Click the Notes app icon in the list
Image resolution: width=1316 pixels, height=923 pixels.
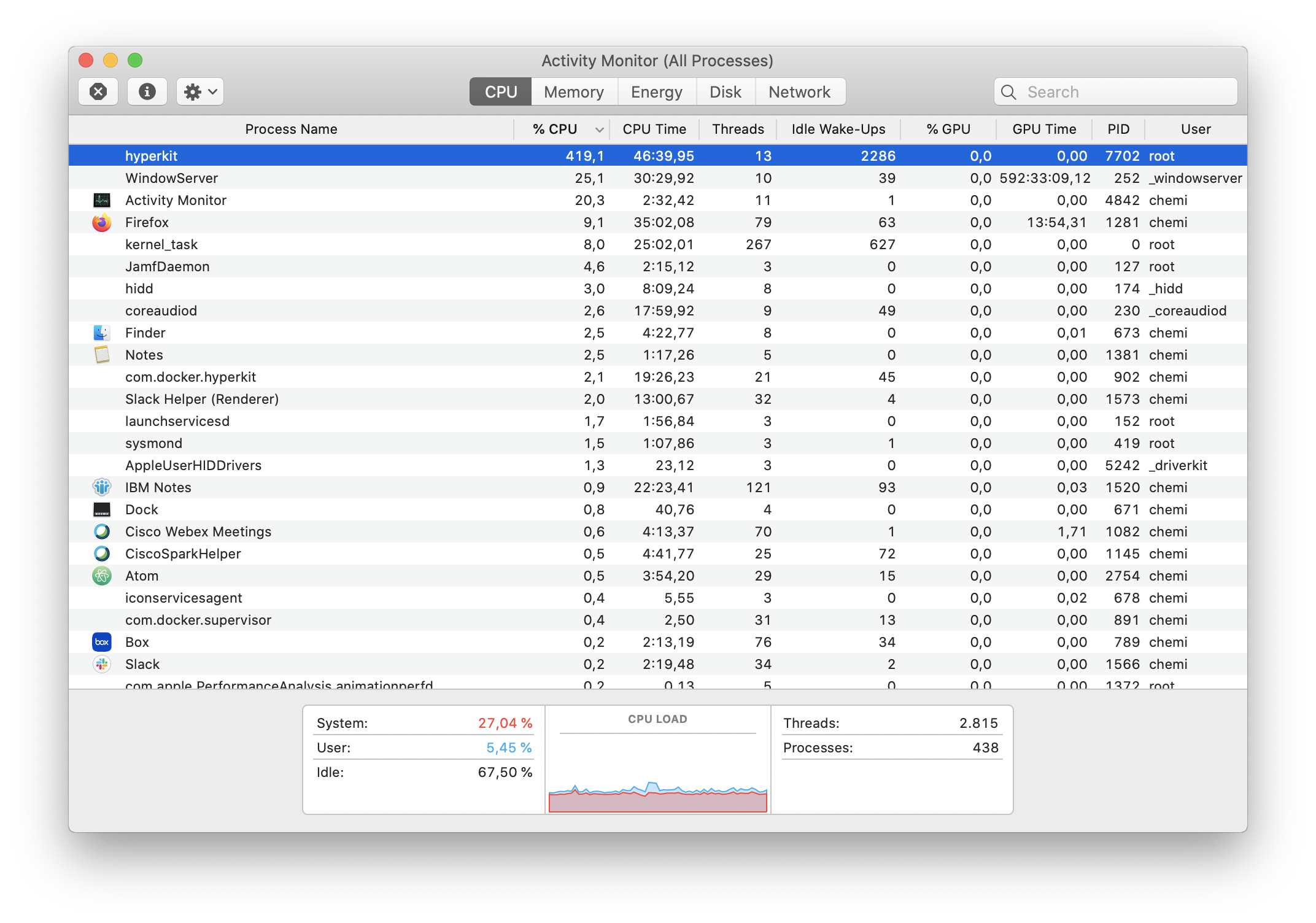102,355
